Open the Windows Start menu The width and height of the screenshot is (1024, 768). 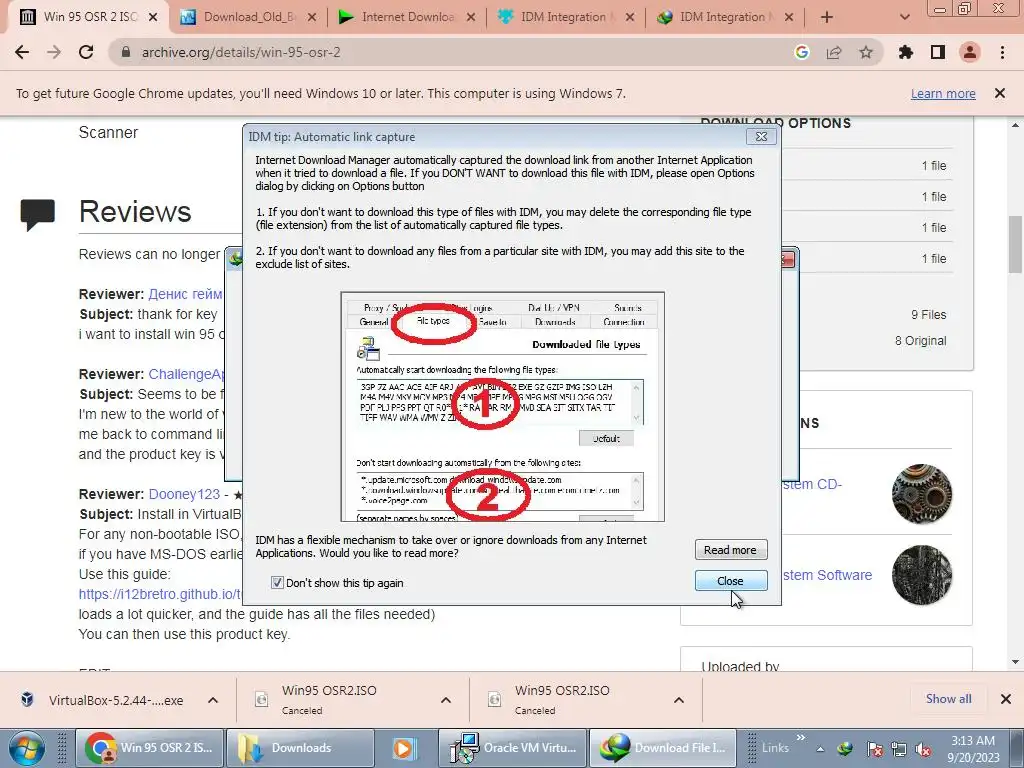[x=26, y=748]
